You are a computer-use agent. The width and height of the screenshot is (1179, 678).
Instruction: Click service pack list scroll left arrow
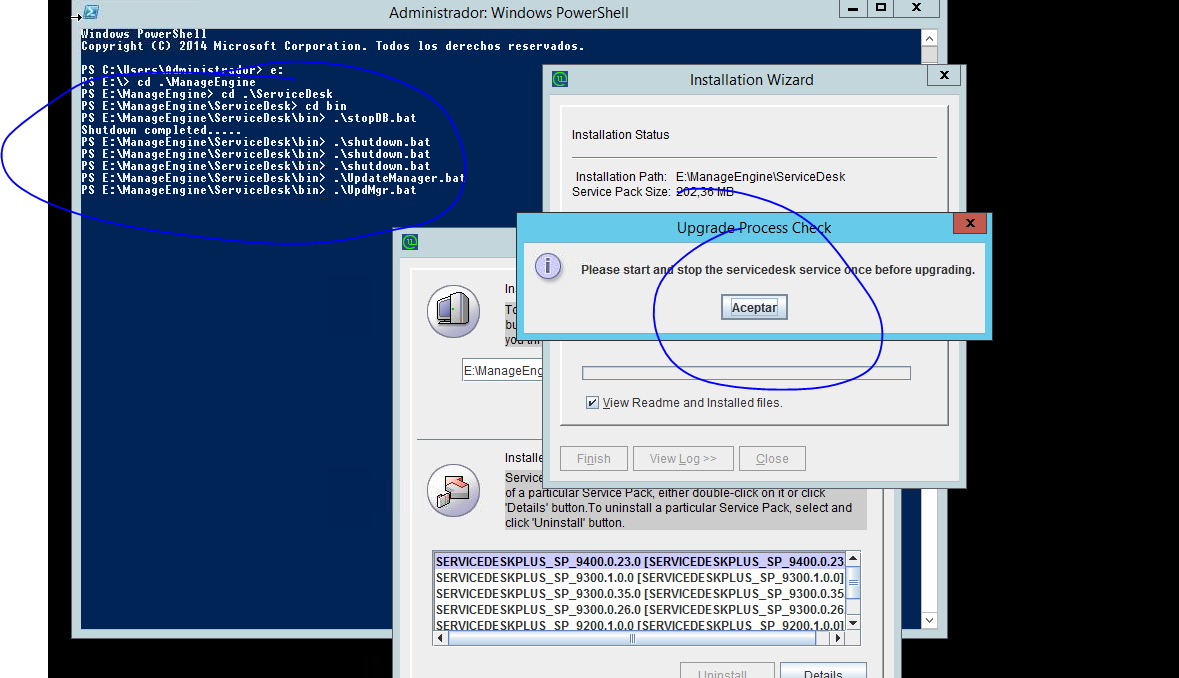tap(441, 638)
